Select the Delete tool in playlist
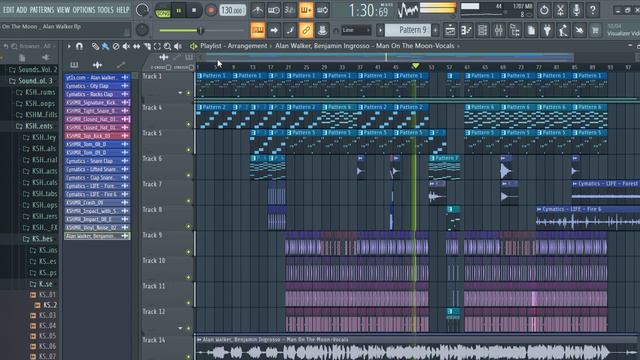 tap(116, 47)
